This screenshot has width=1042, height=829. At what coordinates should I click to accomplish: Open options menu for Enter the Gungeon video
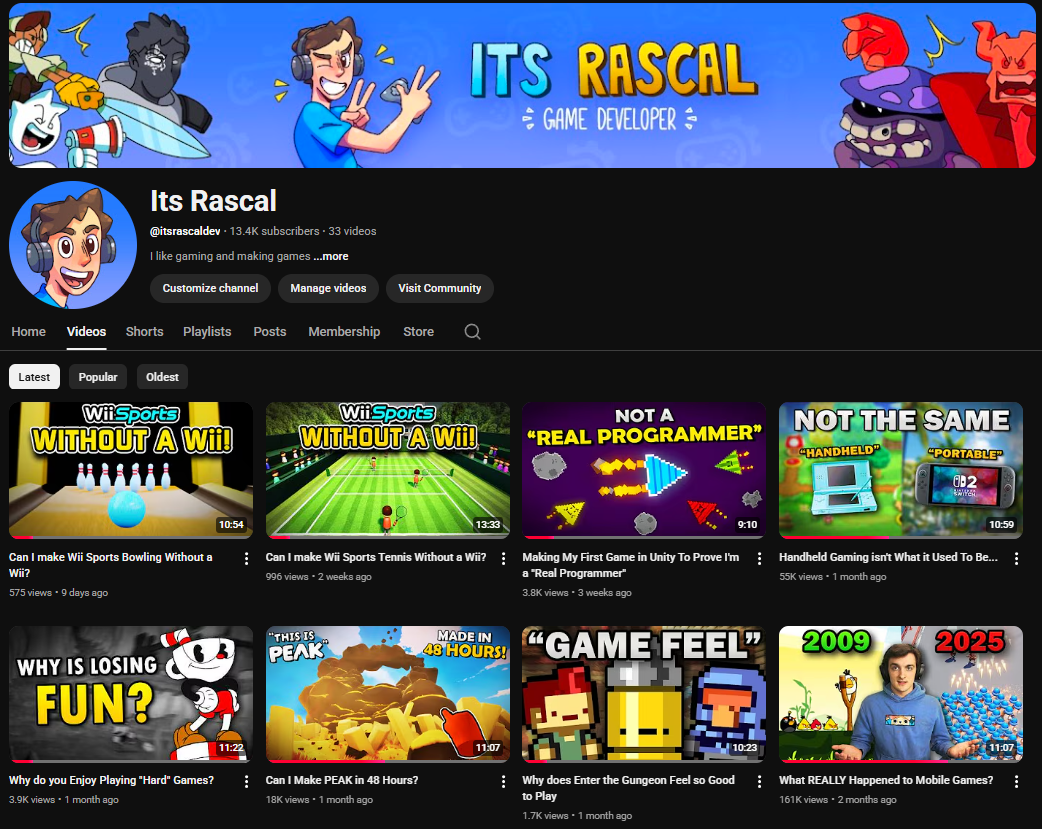click(760, 782)
